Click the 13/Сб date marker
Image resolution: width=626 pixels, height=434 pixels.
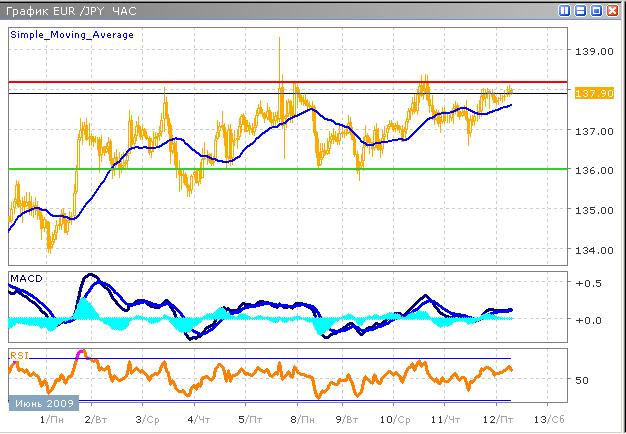(x=549, y=419)
